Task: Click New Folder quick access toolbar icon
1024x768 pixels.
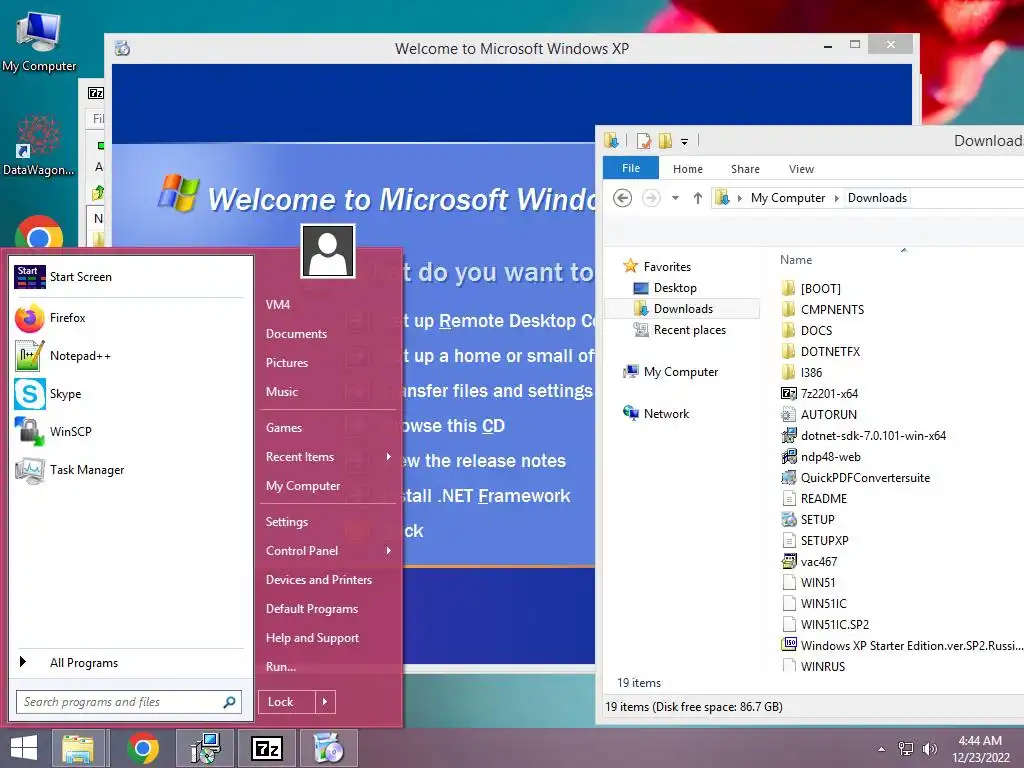Action: (x=665, y=140)
